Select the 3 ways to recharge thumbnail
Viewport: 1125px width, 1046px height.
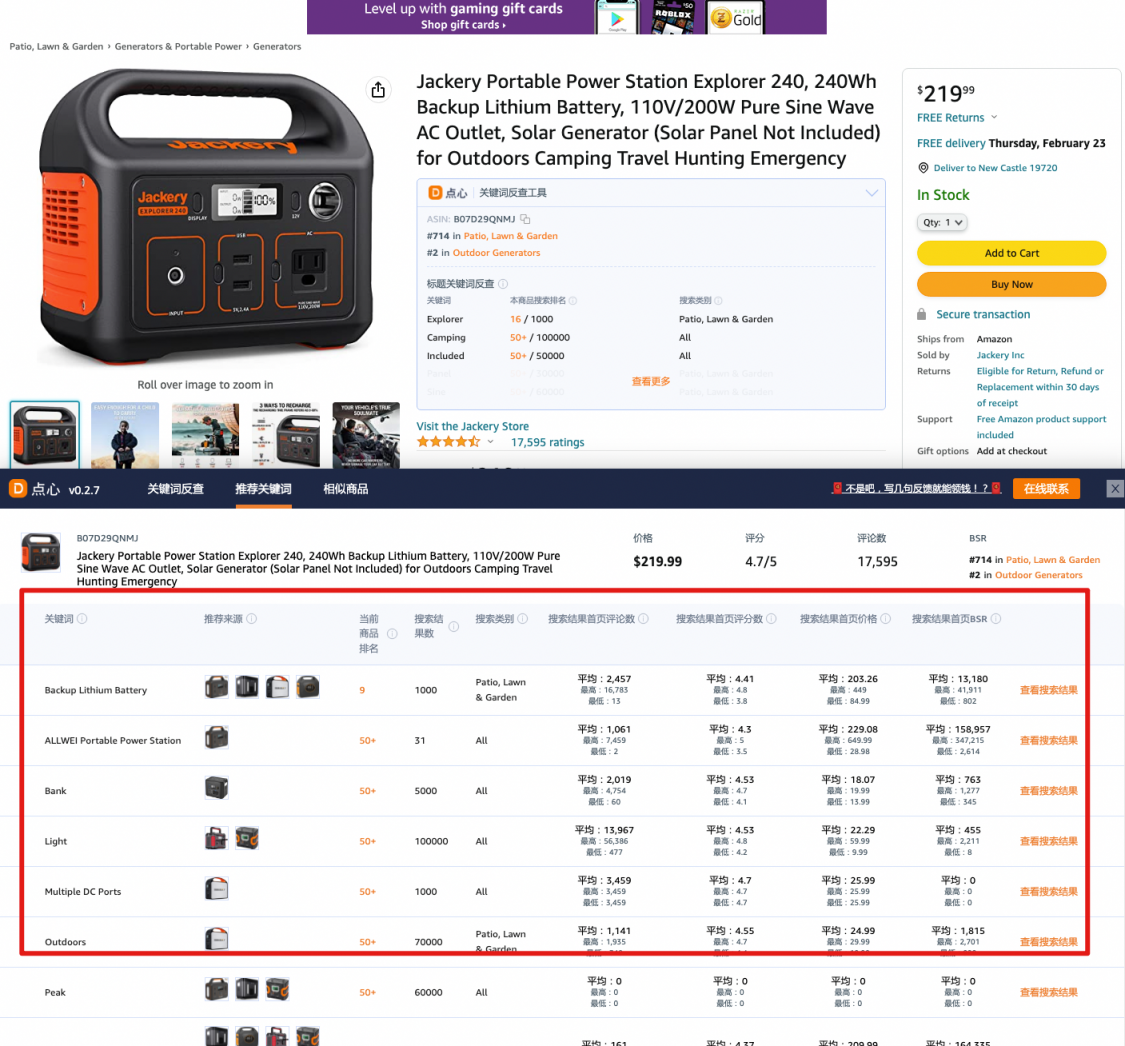click(286, 435)
